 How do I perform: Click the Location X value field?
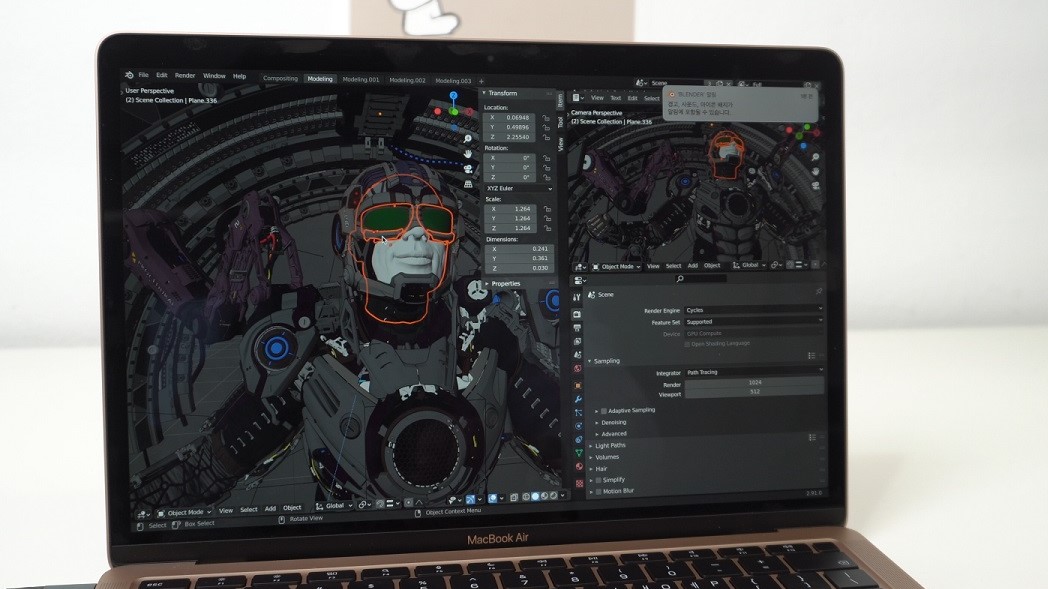click(x=510, y=117)
